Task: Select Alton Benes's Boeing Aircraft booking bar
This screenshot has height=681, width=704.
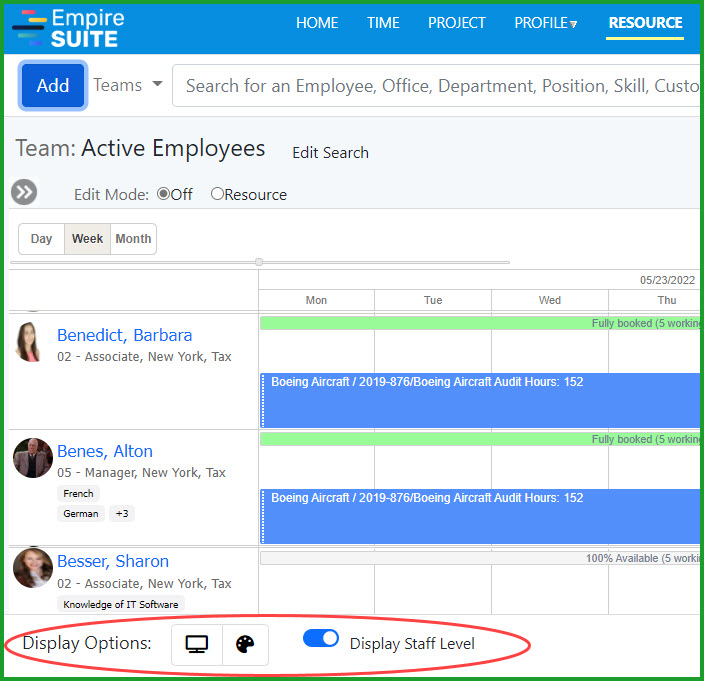Action: pos(480,516)
